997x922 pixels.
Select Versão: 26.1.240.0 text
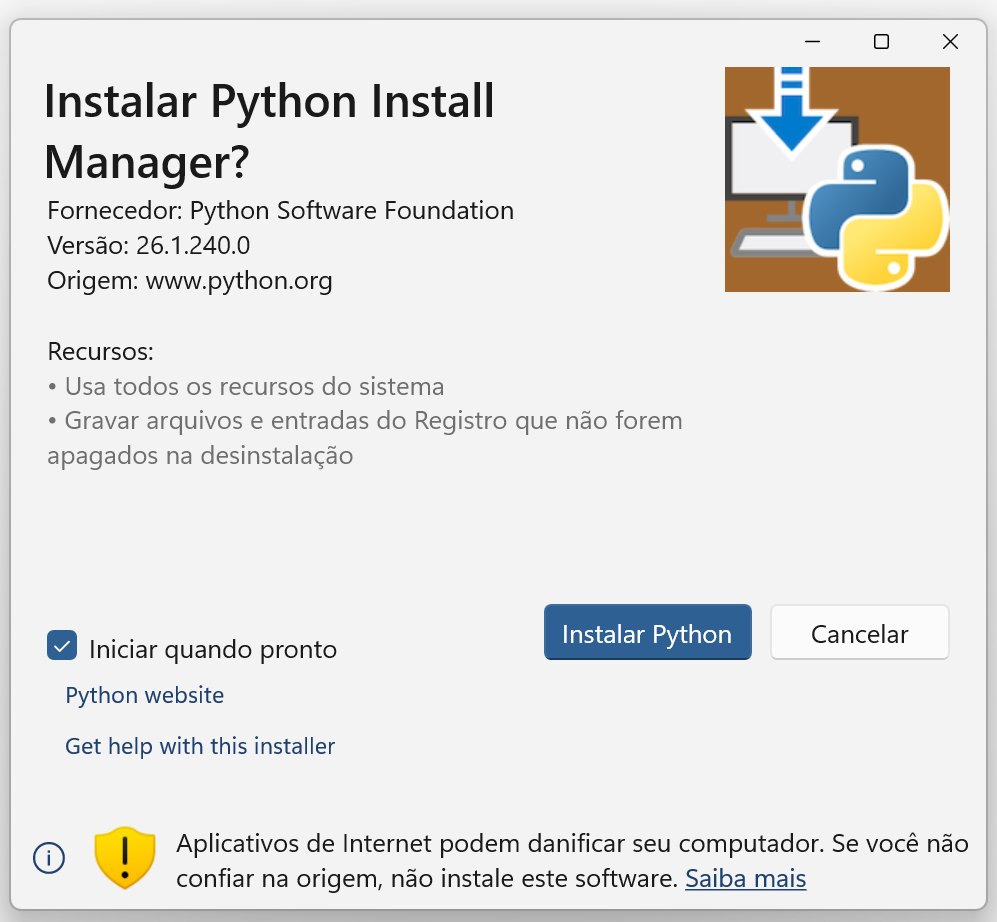(149, 245)
